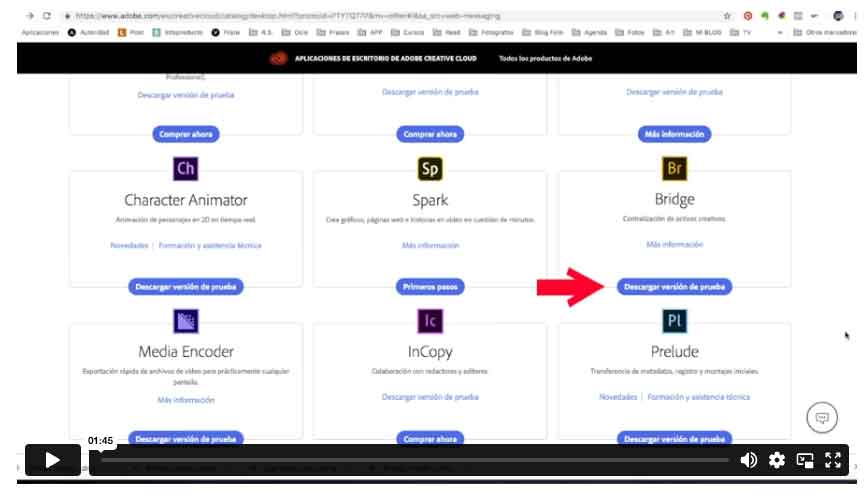
Task: Download Character Animator trial version button
Action: (x=185, y=286)
